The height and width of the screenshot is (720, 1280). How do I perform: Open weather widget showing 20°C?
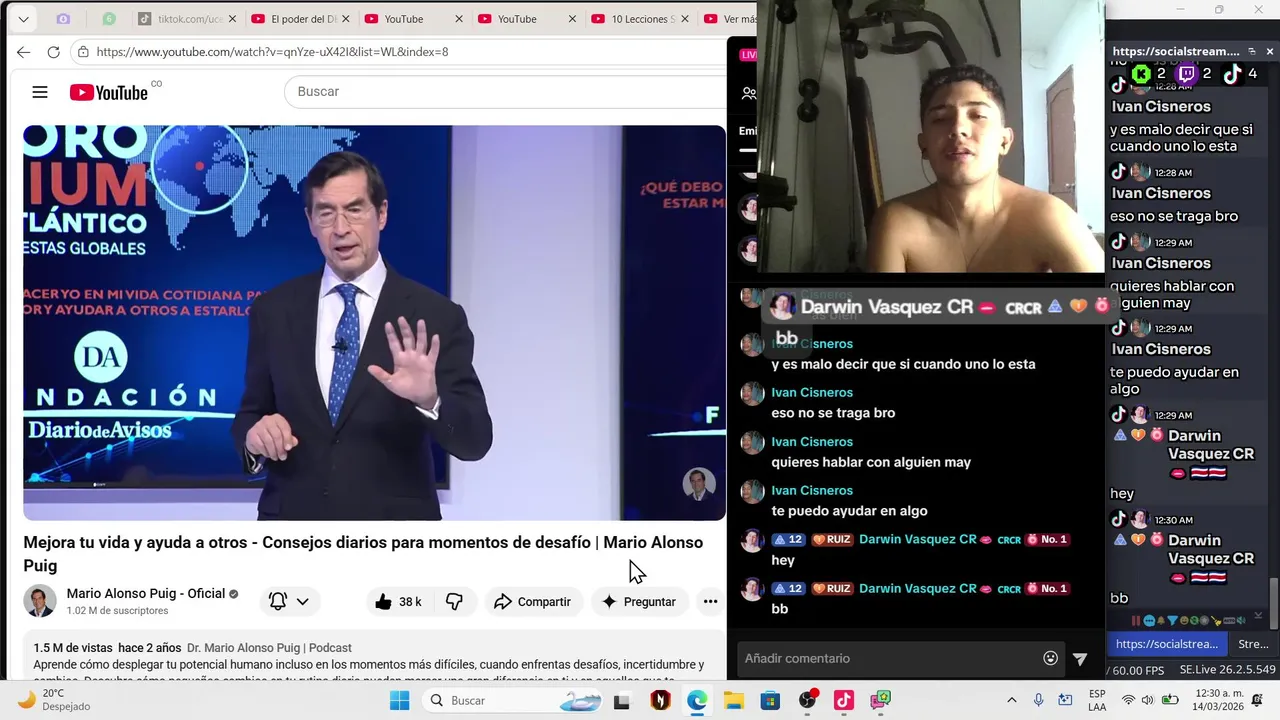pyautogui.click(x=55, y=700)
